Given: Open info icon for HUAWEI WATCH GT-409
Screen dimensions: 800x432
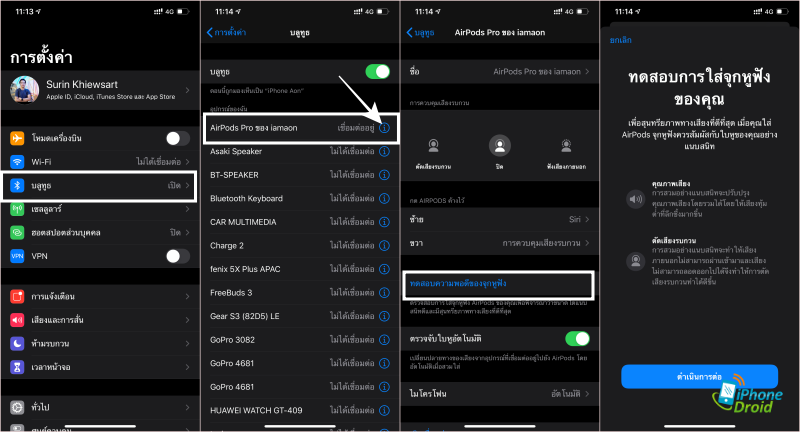Looking at the screenshot, I should click(x=385, y=410).
